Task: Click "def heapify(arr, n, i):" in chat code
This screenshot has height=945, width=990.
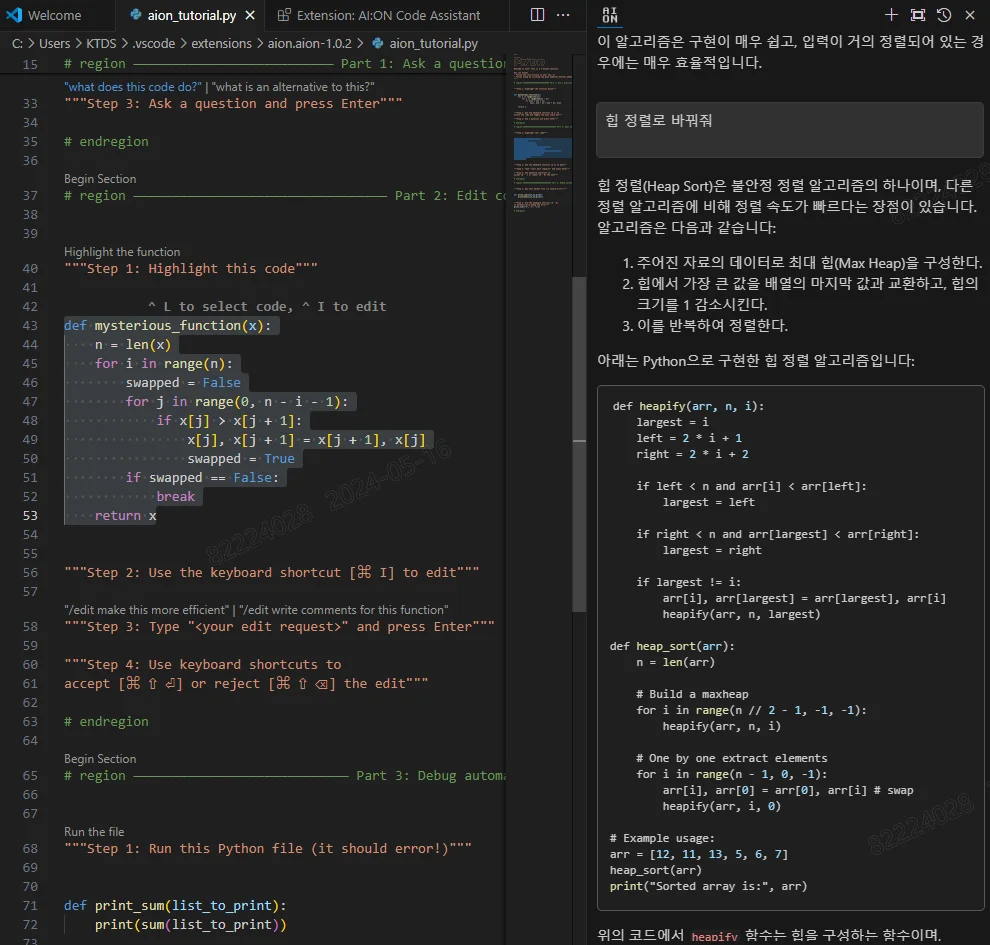Action: coord(688,406)
